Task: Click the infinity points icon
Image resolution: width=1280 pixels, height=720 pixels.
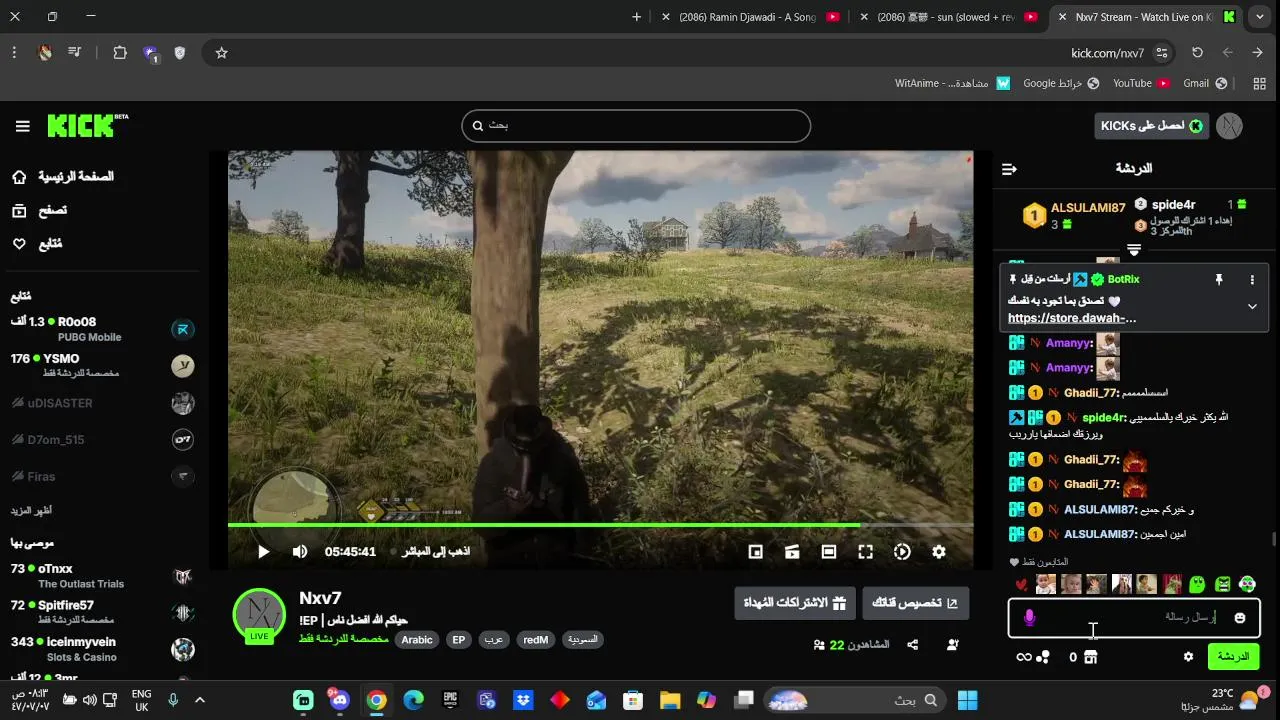Action: pyautogui.click(x=1023, y=657)
